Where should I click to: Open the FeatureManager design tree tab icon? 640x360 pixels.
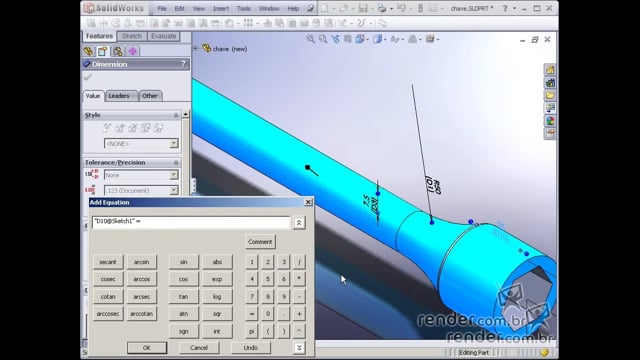(x=88, y=51)
